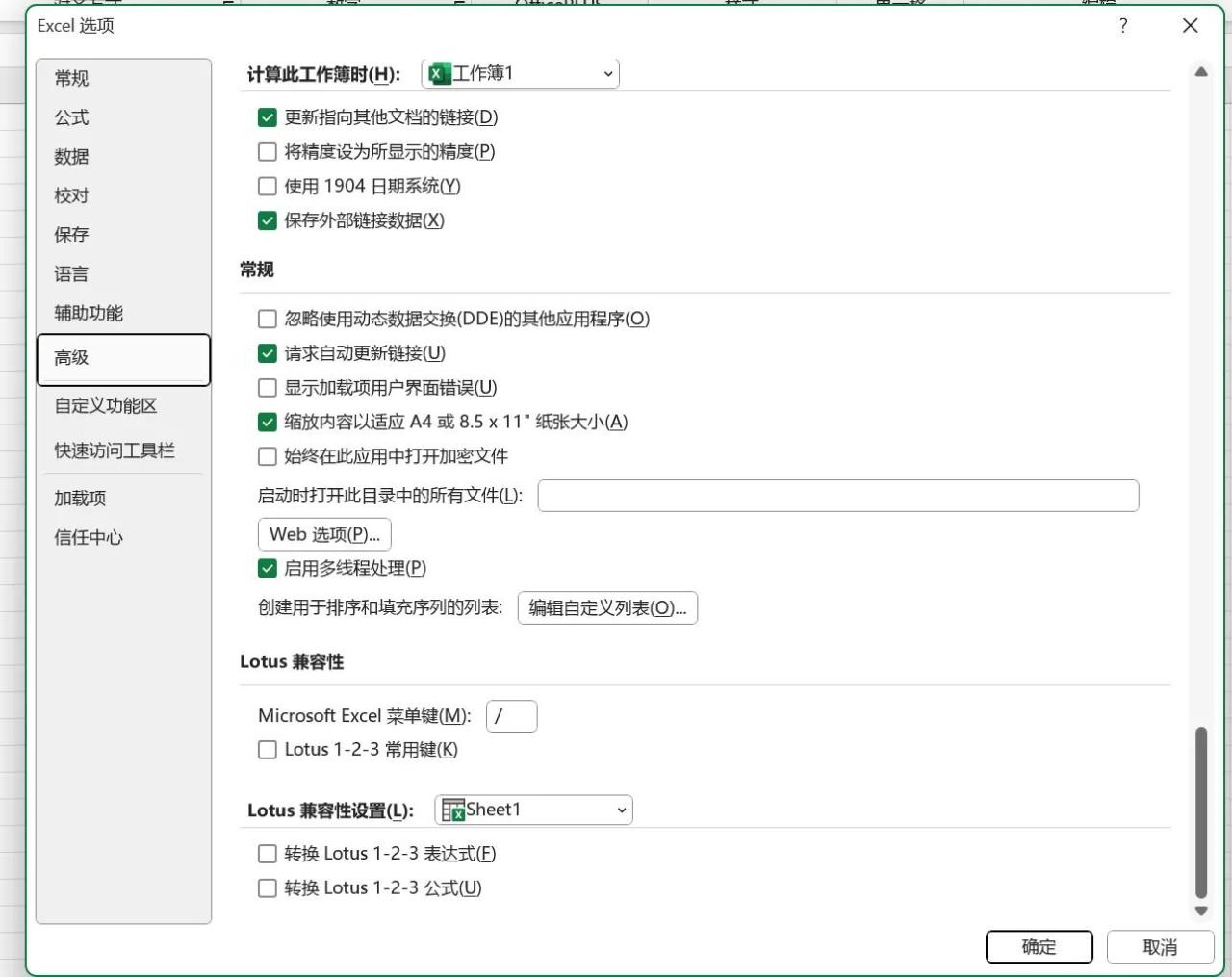Click the scrollbar up arrow
Screen dimensions: 1232x977
[1201, 72]
